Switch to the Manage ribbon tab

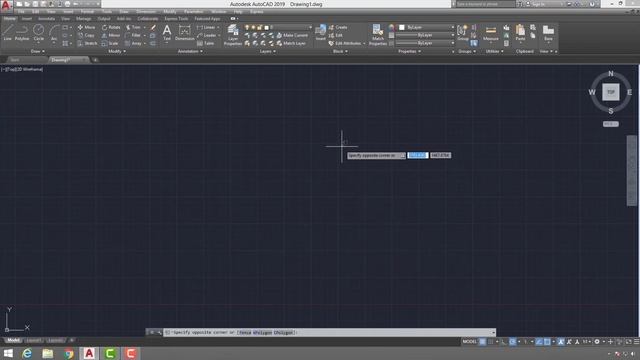click(83, 19)
